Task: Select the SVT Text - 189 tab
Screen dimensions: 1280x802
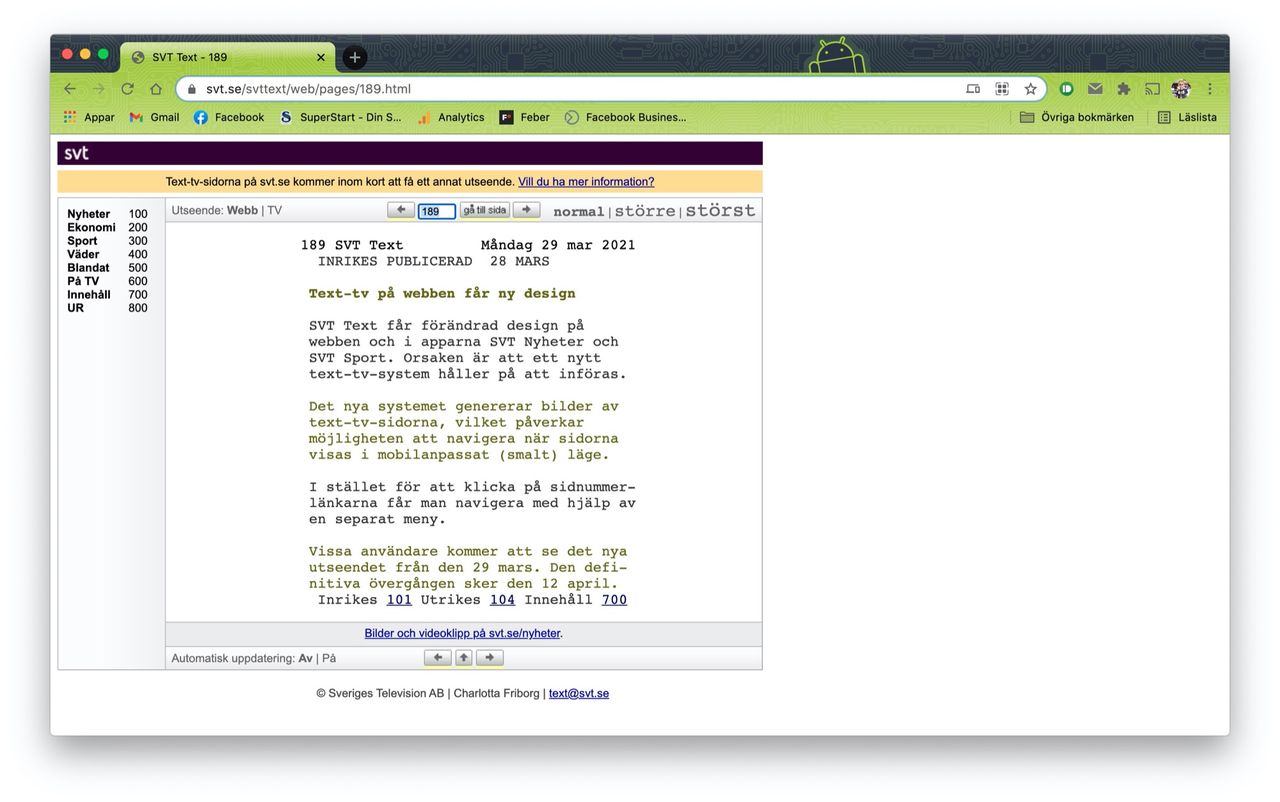Action: coord(228,57)
